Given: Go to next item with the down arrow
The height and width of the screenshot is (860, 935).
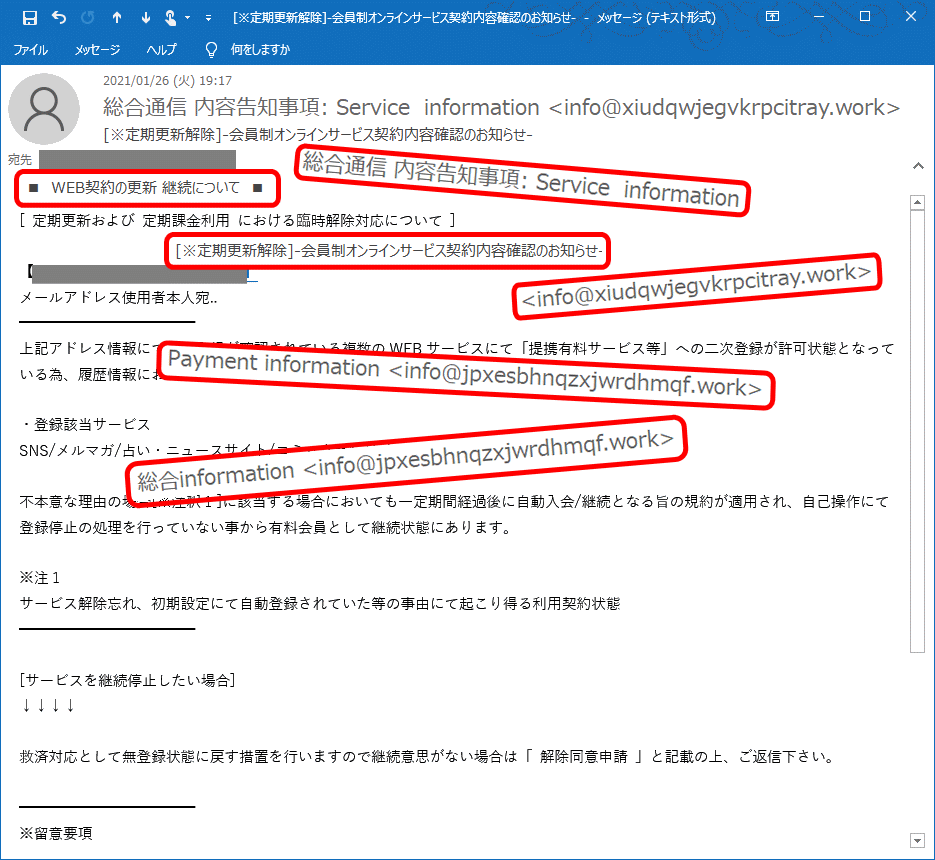Looking at the screenshot, I should coord(145,18).
